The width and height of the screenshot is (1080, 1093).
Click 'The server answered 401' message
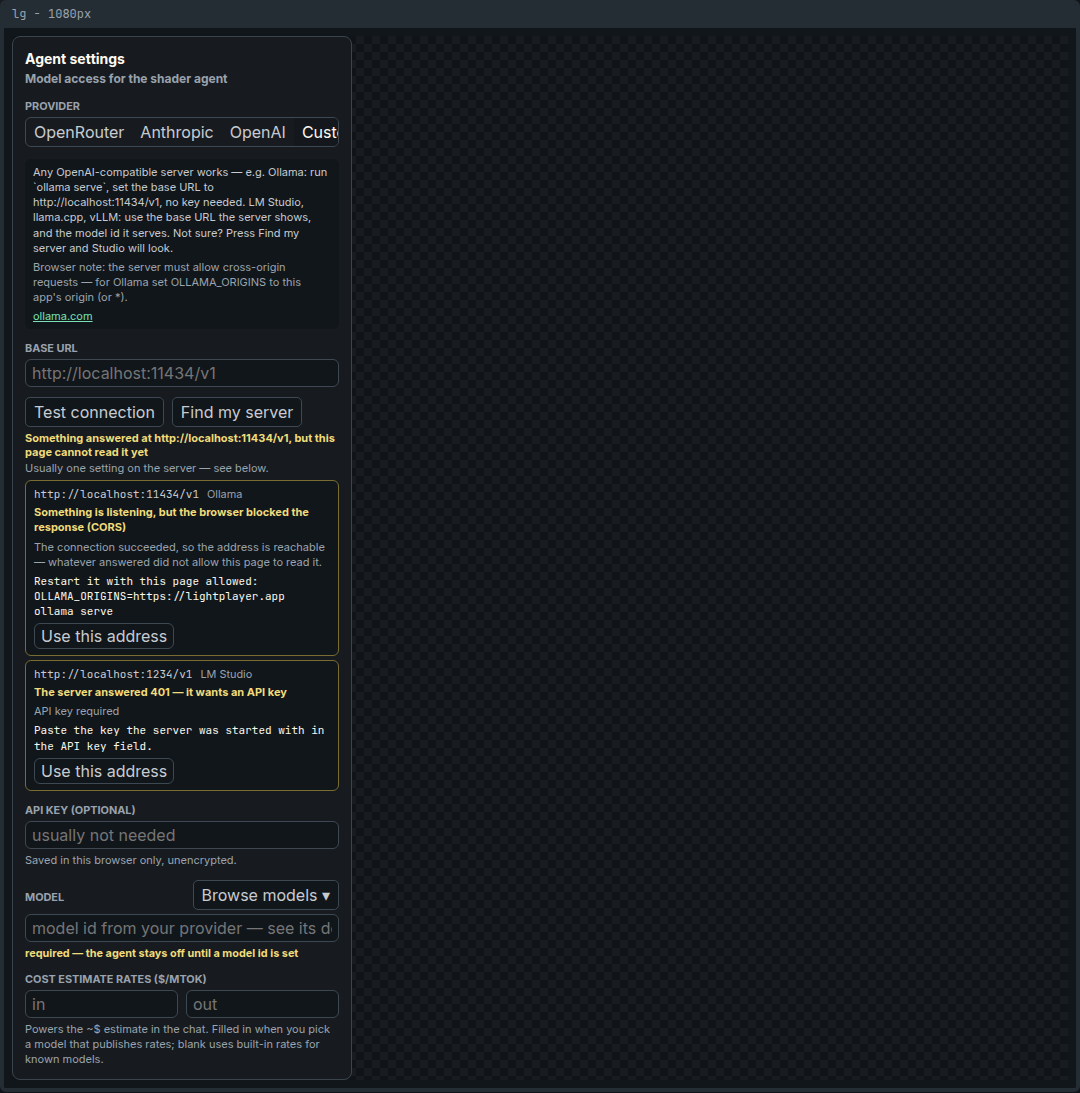tap(160, 692)
